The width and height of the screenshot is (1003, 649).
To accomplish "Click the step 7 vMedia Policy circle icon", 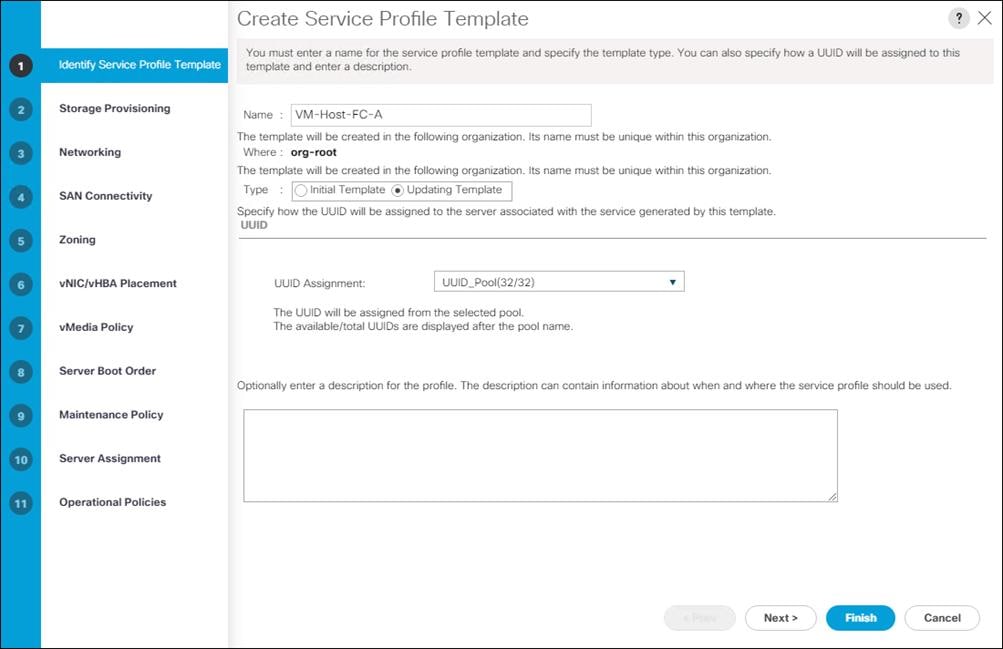I will (x=20, y=327).
